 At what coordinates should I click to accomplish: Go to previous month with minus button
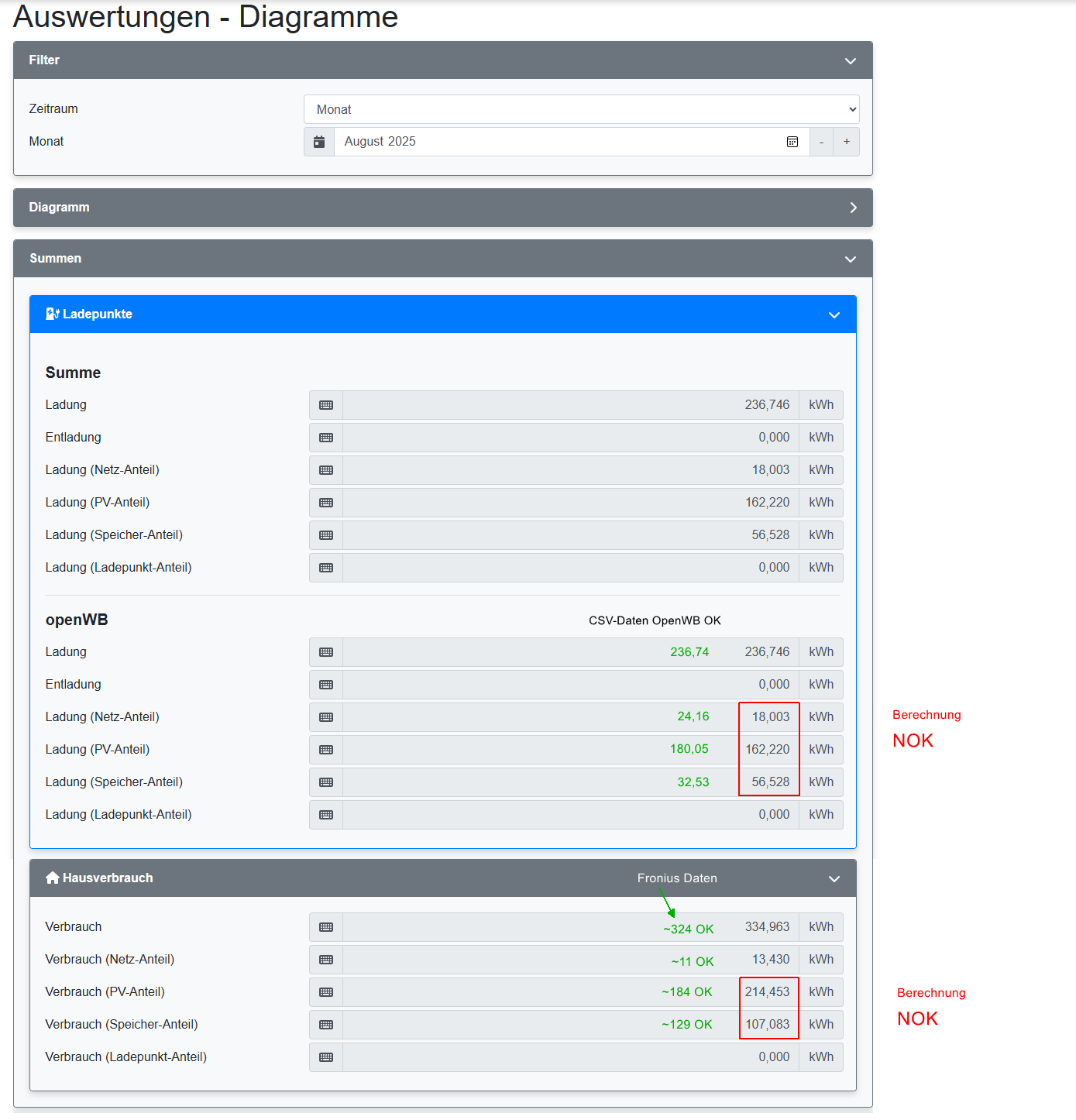pyautogui.click(x=821, y=142)
